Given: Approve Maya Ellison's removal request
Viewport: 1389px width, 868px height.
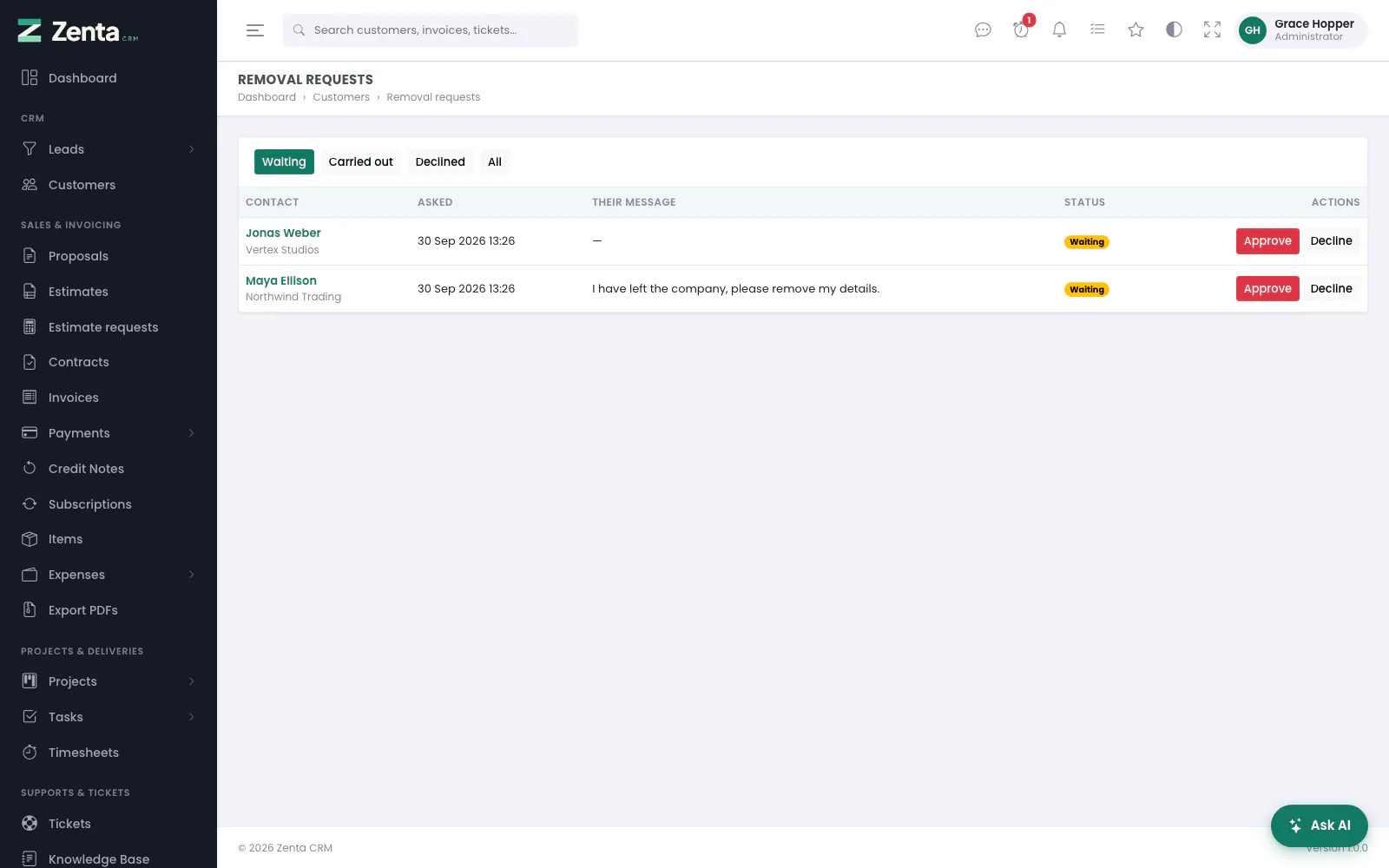Looking at the screenshot, I should [x=1267, y=288].
